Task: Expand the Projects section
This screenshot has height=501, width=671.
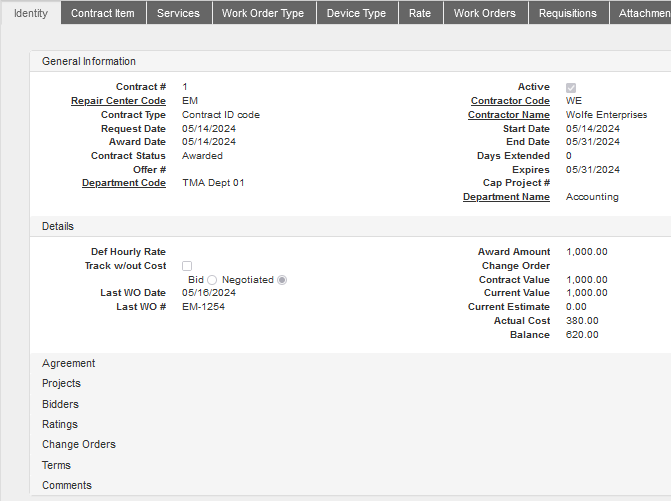Action: pos(61,383)
